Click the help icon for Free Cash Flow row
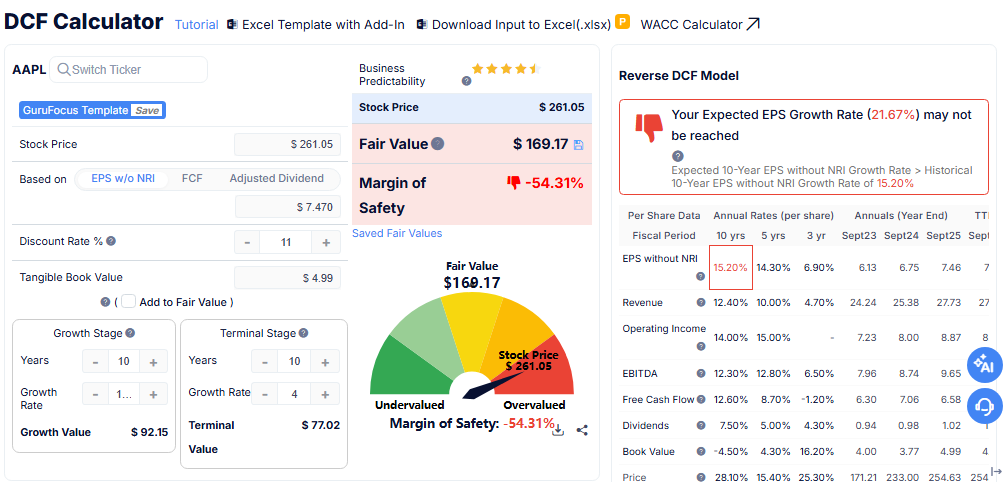Viewport: 1005px width, 482px height. 701,399
